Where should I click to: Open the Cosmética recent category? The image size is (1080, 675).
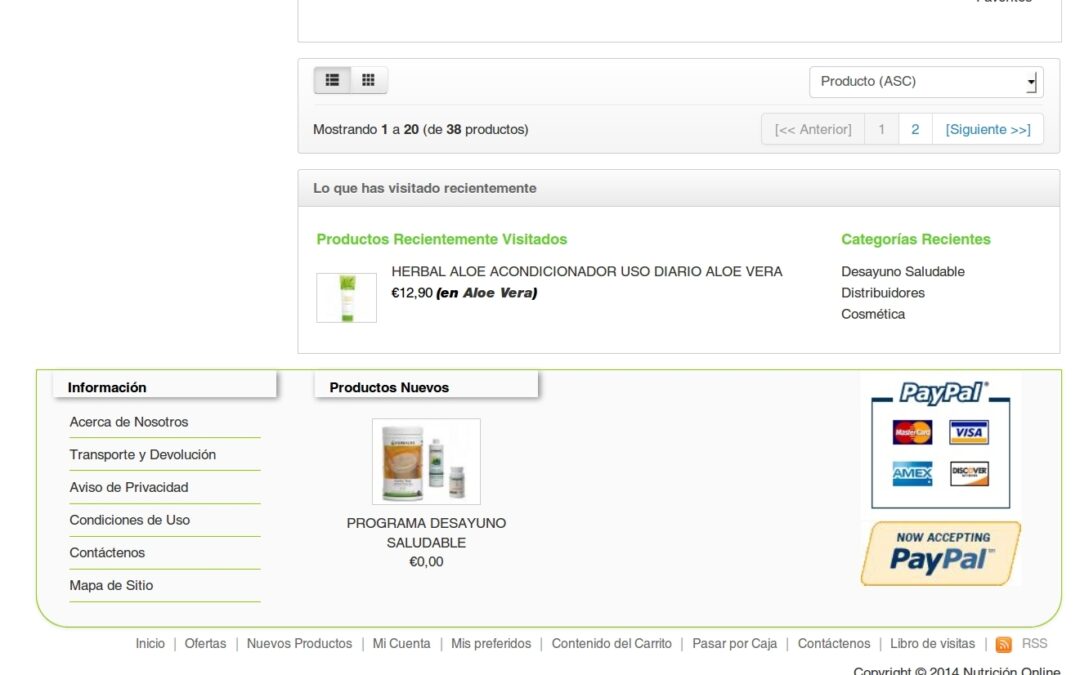pos(873,314)
